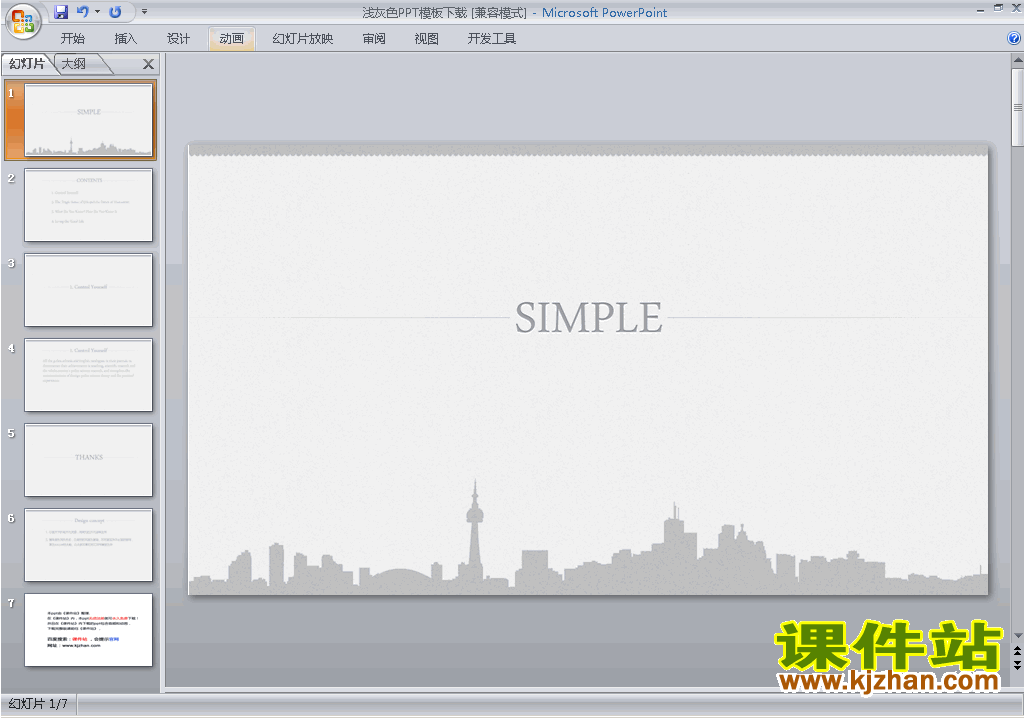Viewport: 1024px width, 718px height.
Task: Go to next slide double-arrow button
Action: [x=1017, y=664]
